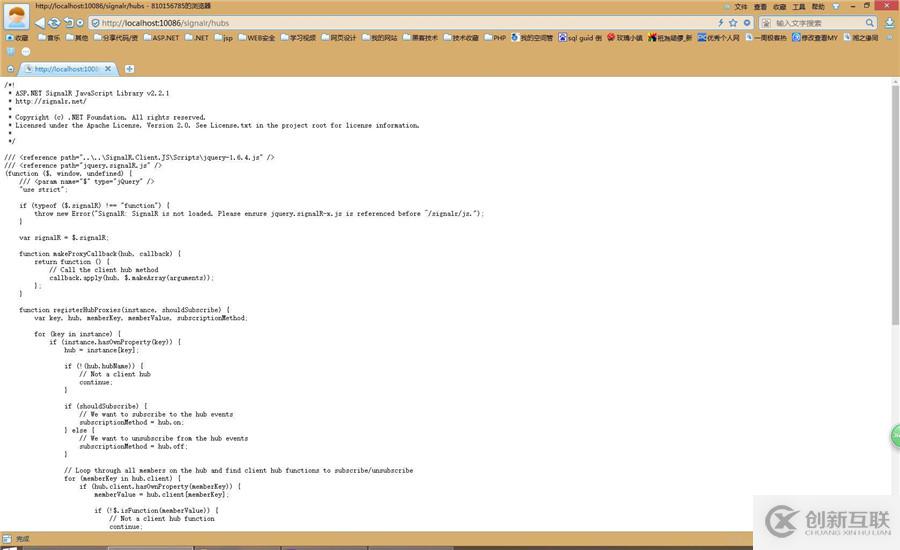Screen dimensions: 900x550
Task: Open a new tab with plus button
Action: [x=130, y=69]
